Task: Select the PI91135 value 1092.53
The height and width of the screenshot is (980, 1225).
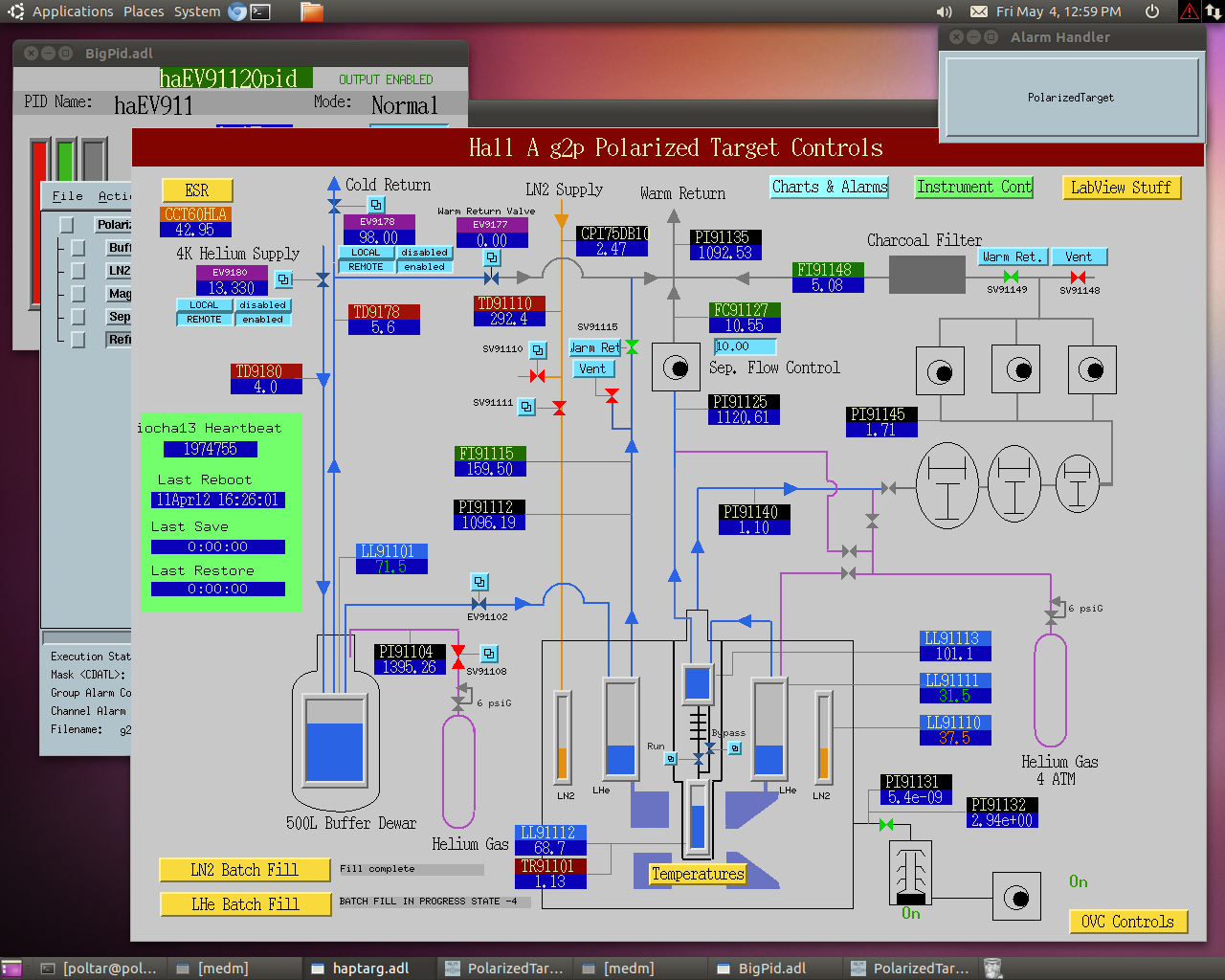Action: [x=725, y=254]
